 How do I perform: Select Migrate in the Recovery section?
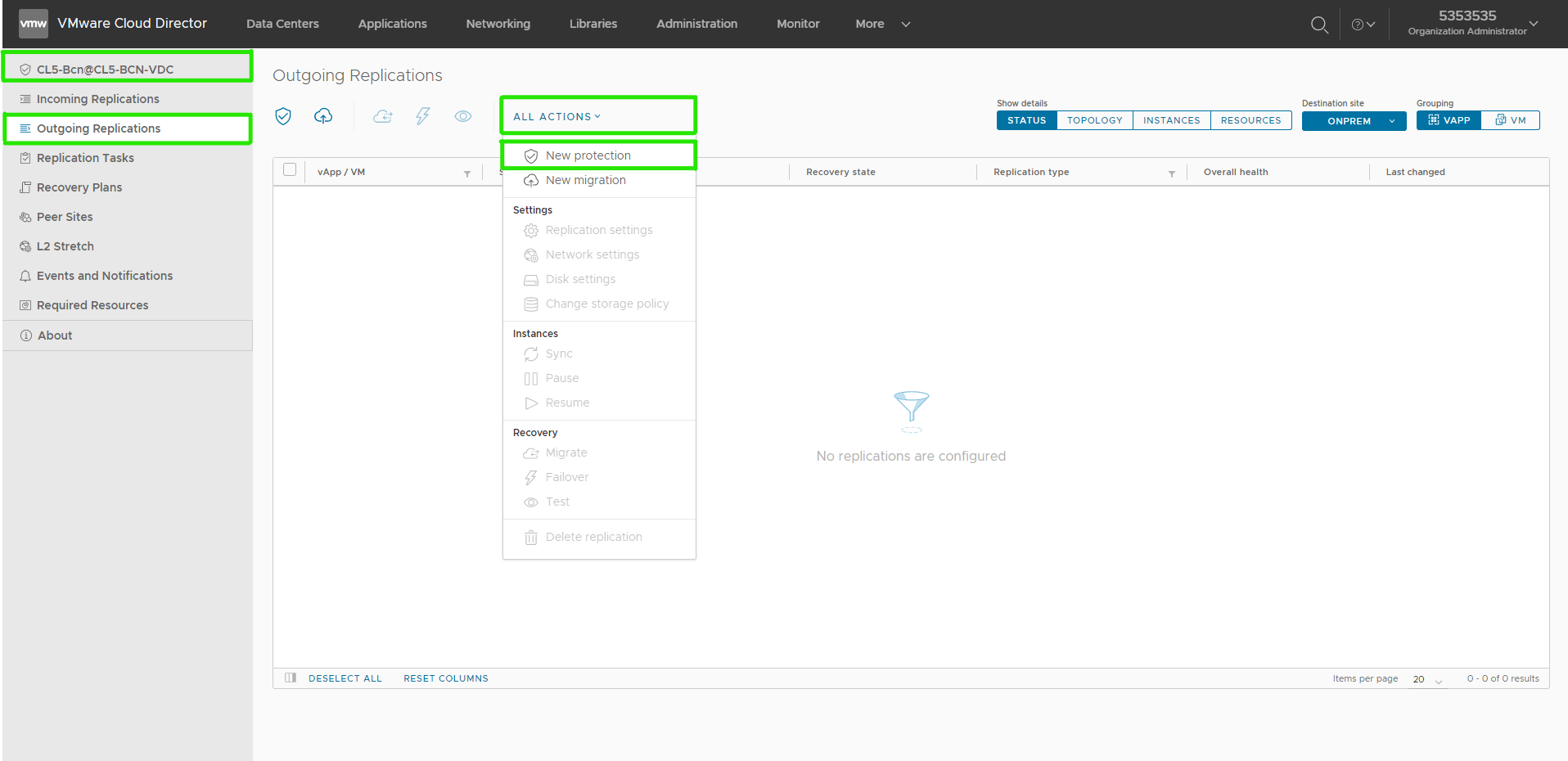tap(599, 453)
